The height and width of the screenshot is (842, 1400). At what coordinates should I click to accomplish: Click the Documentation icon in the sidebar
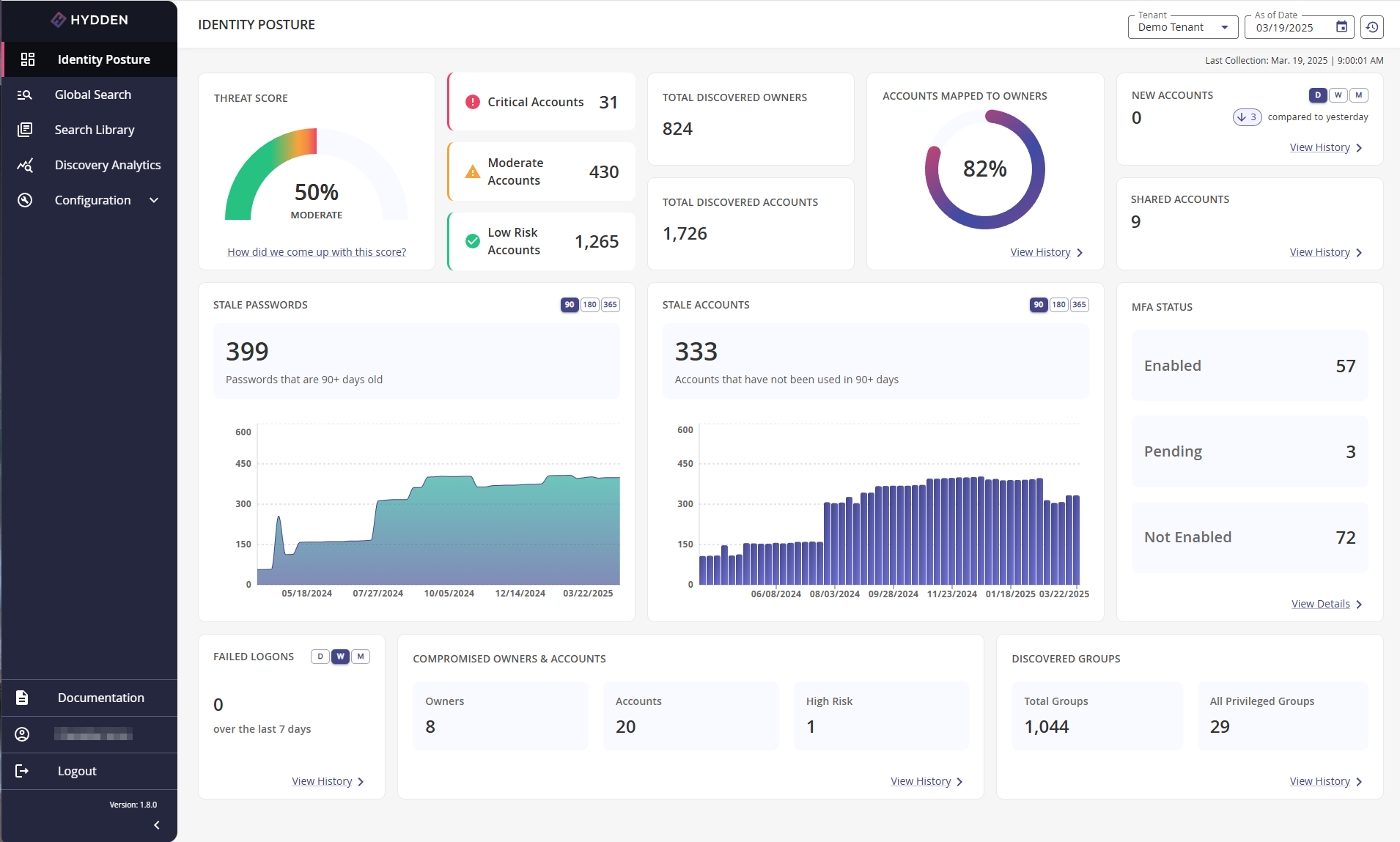[x=22, y=697]
